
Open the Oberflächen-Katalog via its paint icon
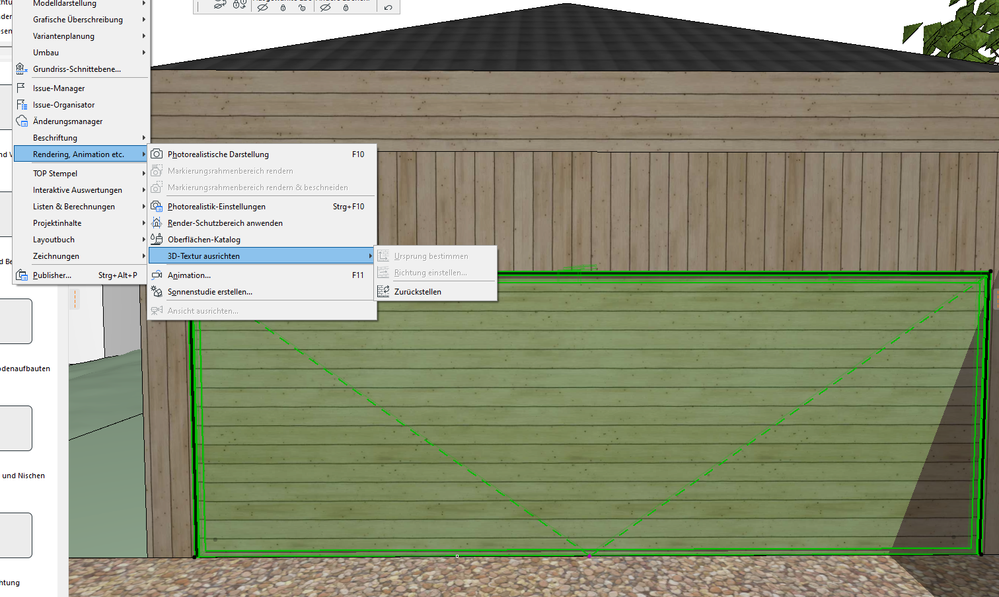[x=157, y=240]
